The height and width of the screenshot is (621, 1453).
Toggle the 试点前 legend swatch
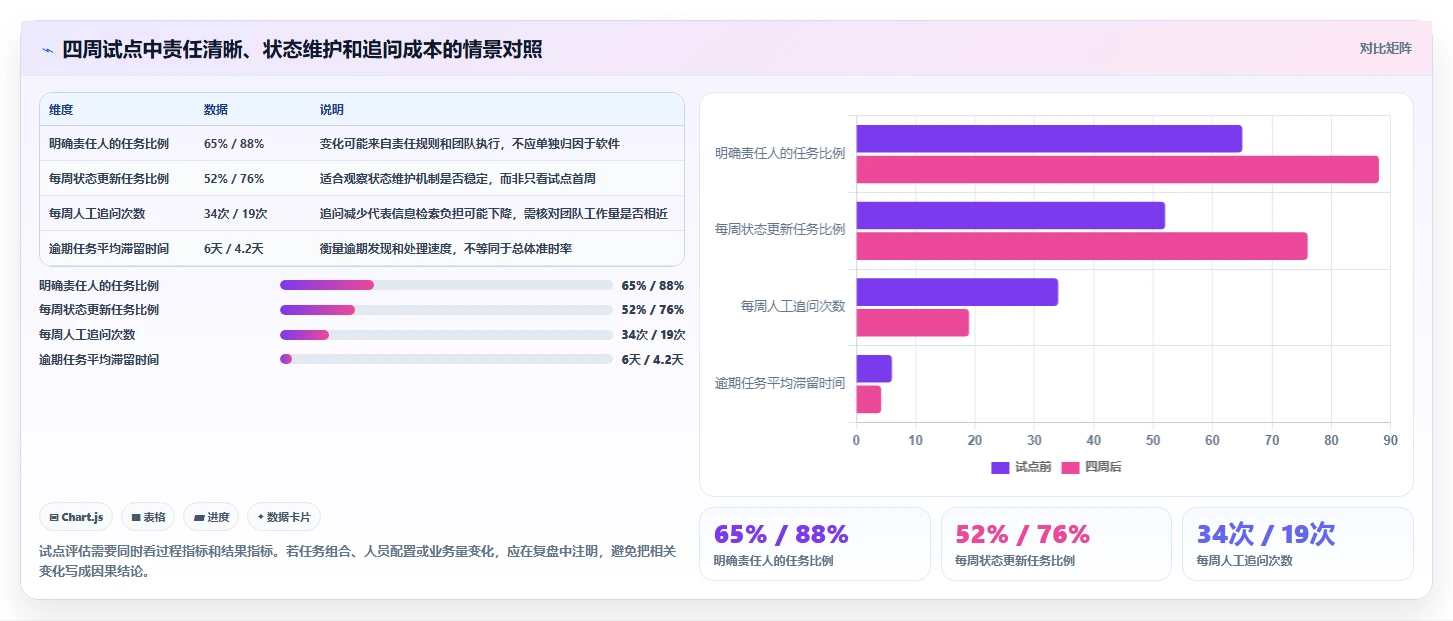point(1000,467)
